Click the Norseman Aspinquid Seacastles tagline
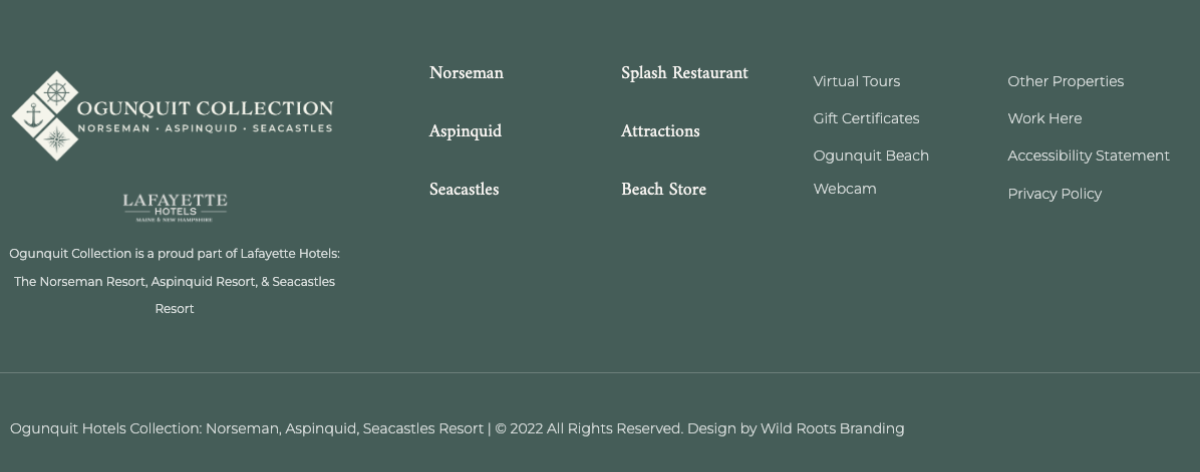The image size is (1200, 472). point(205,129)
